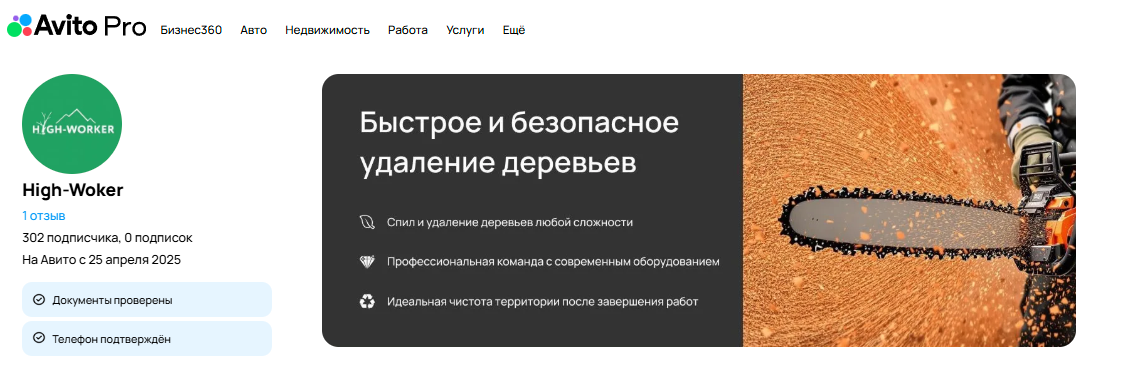Image resolution: width=1128 pixels, height=378 pixels.
Task: Click the Идеальная чистота территории text
Action: 542,301
